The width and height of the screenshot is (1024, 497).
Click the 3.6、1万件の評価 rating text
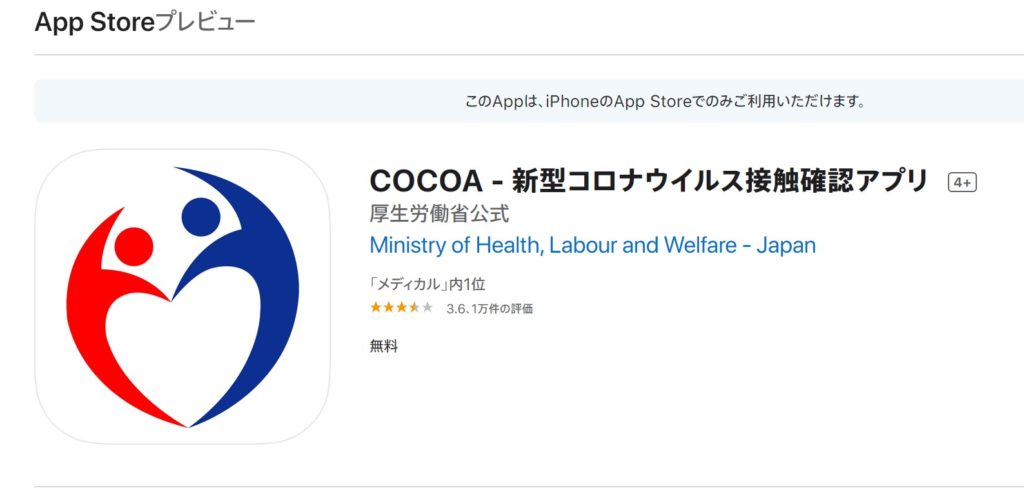[x=489, y=309]
